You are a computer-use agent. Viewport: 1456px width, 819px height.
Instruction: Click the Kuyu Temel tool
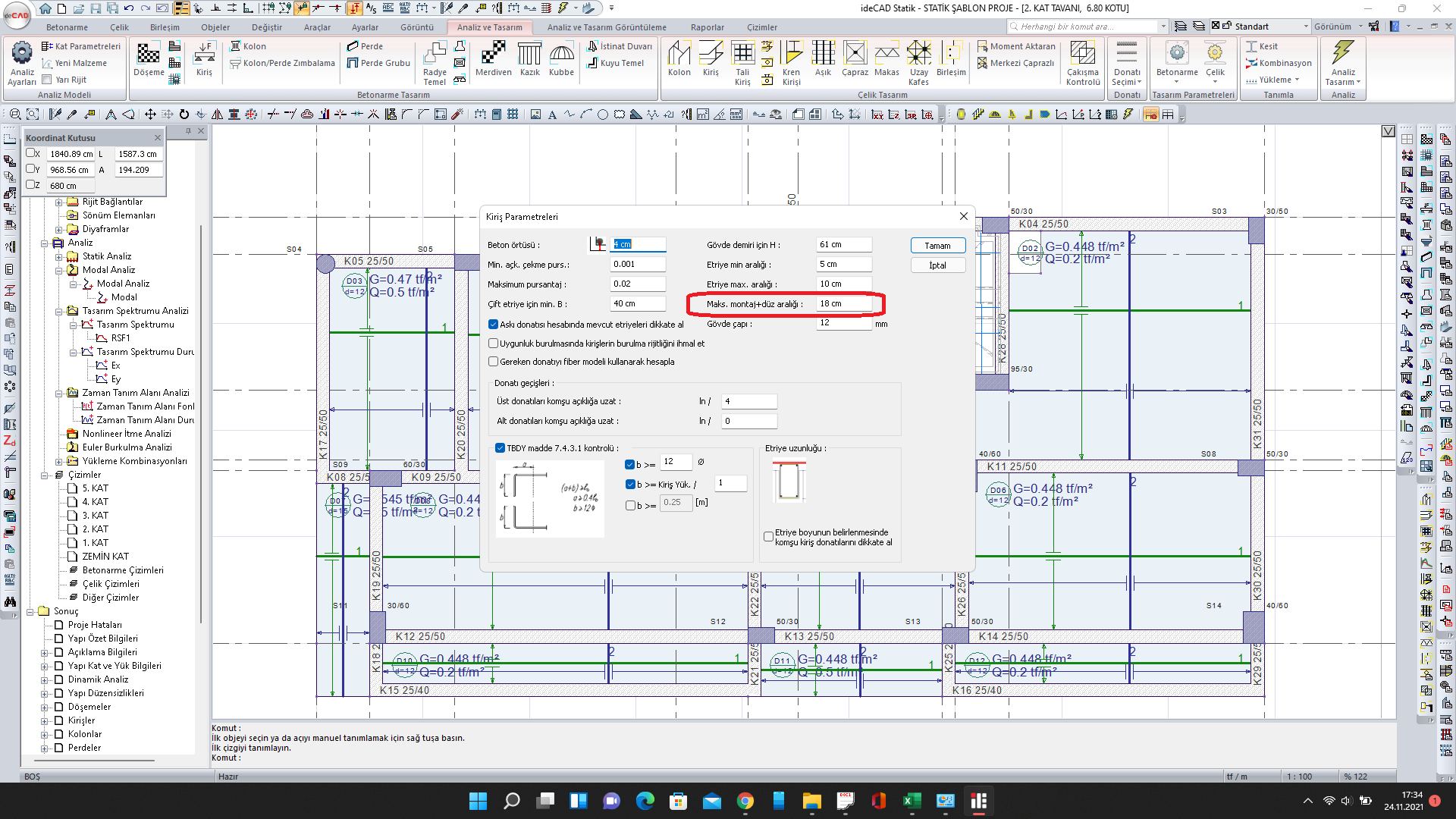point(616,63)
